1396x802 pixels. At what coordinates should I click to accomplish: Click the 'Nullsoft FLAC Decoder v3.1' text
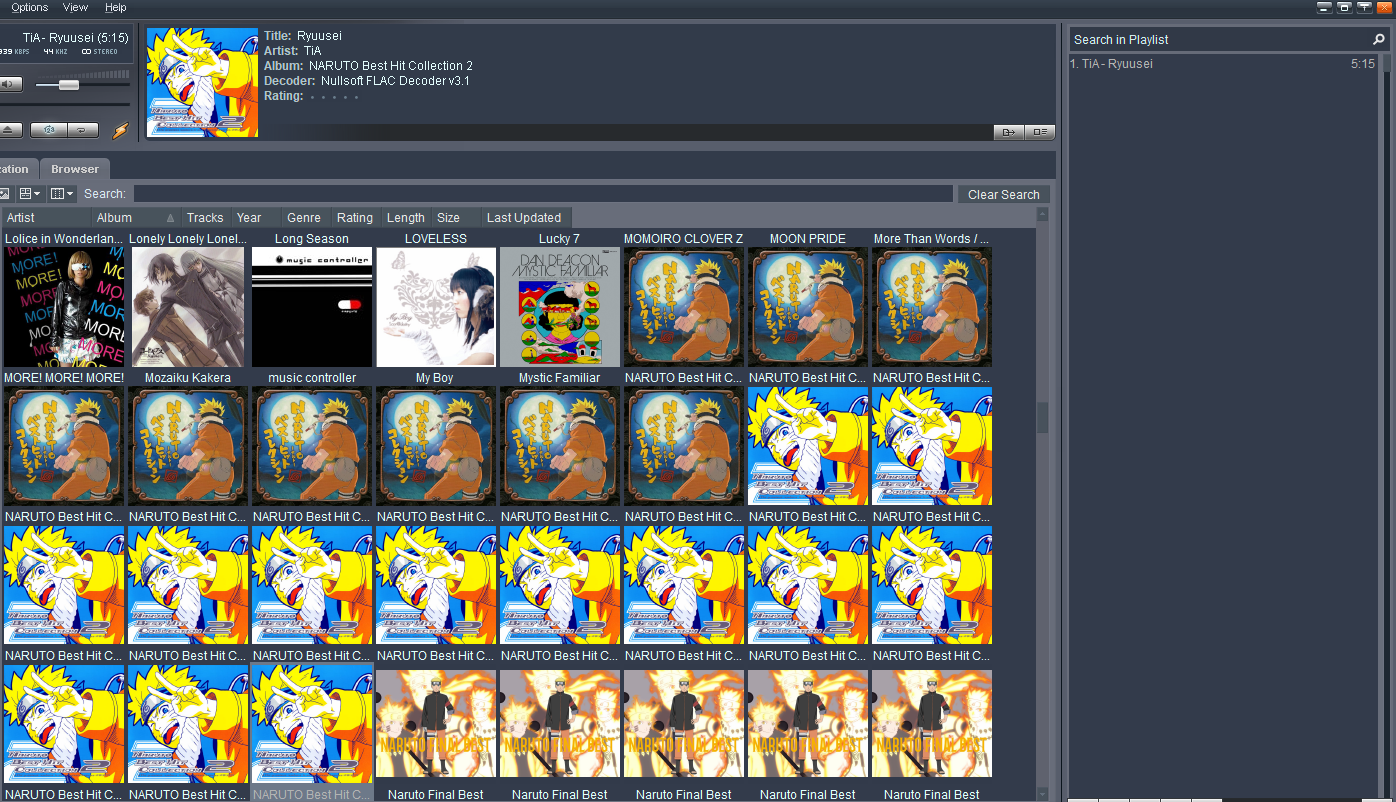396,81
